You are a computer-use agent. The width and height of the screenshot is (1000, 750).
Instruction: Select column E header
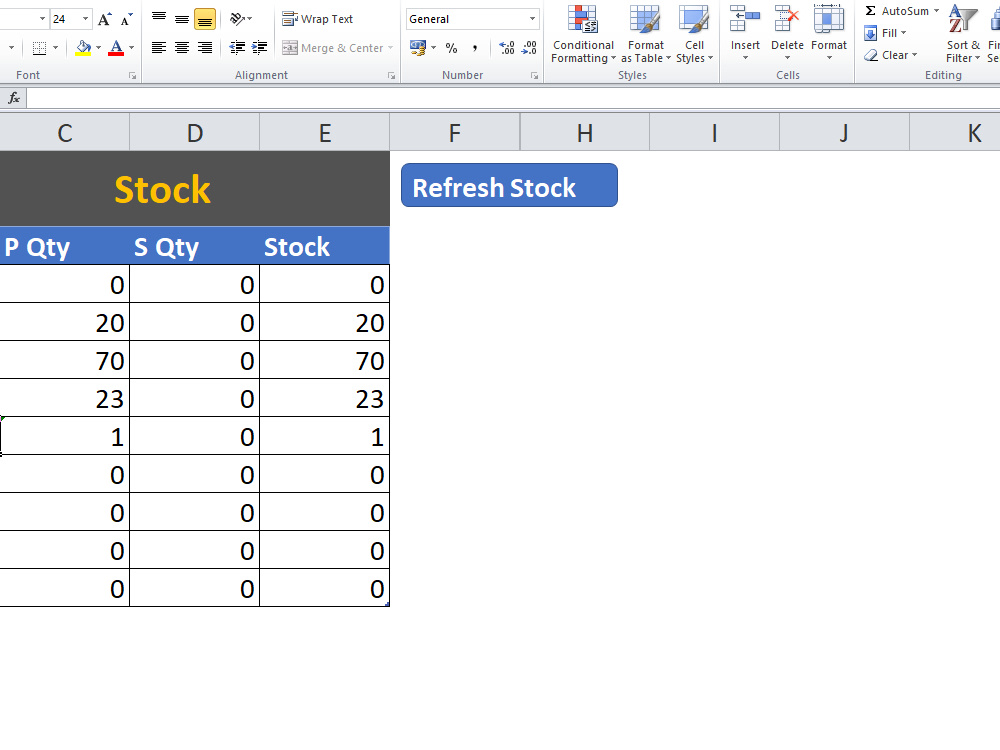click(x=325, y=133)
